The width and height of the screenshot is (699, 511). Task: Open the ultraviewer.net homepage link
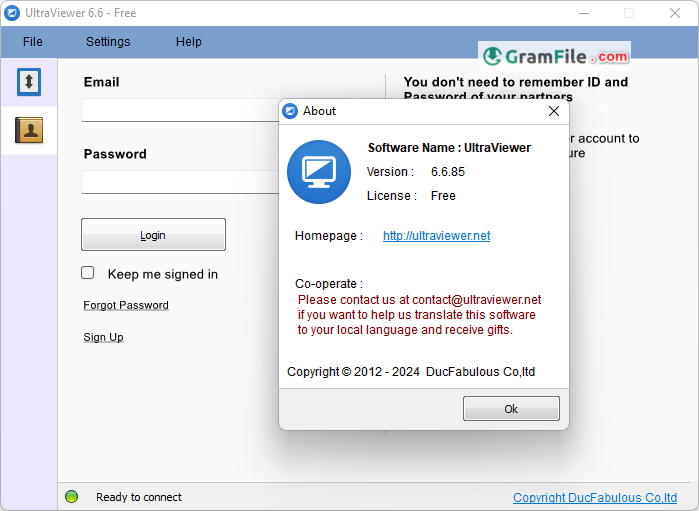436,235
